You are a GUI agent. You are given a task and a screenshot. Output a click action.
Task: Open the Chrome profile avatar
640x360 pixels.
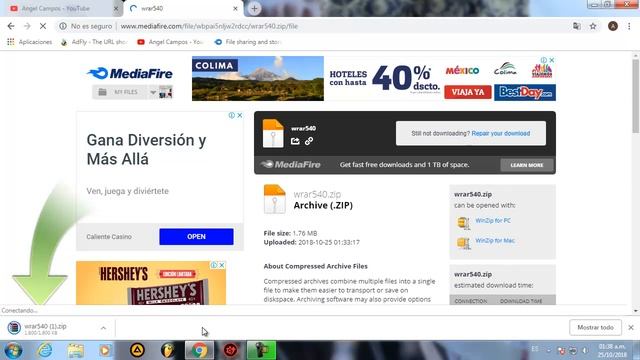point(613,26)
